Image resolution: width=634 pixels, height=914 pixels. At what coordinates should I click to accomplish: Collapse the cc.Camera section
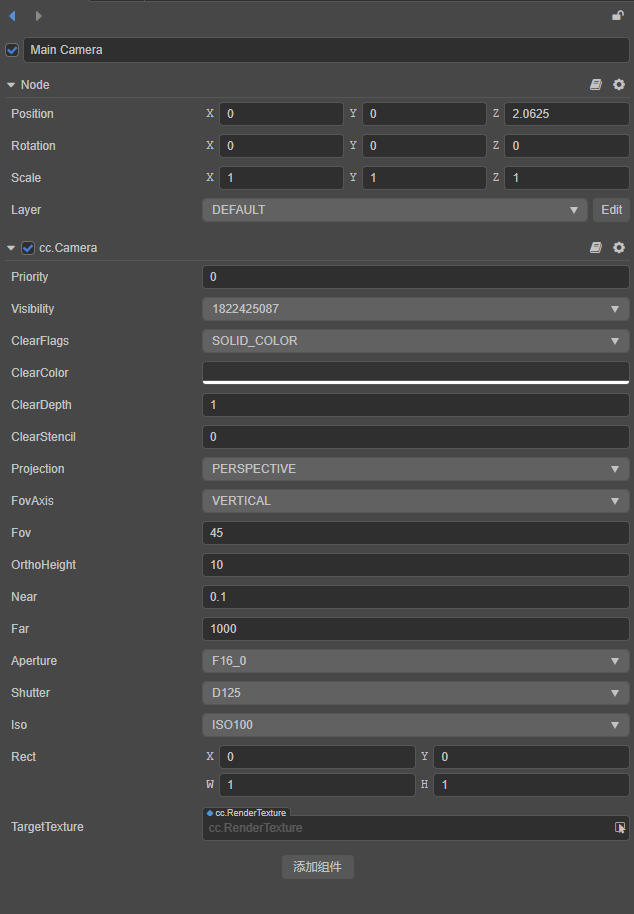pos(11,248)
